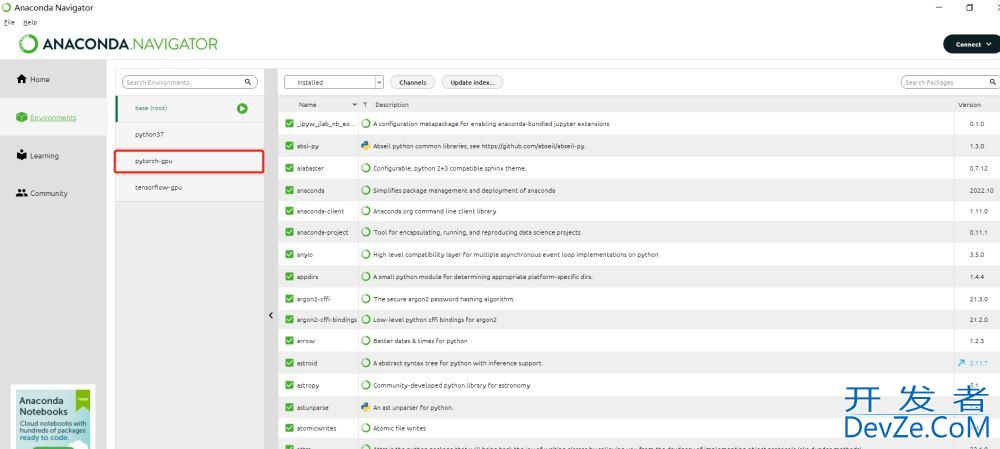Open the Anaconda Notebooks ad banner
This screenshot has width=1000, height=449.
coord(53,416)
